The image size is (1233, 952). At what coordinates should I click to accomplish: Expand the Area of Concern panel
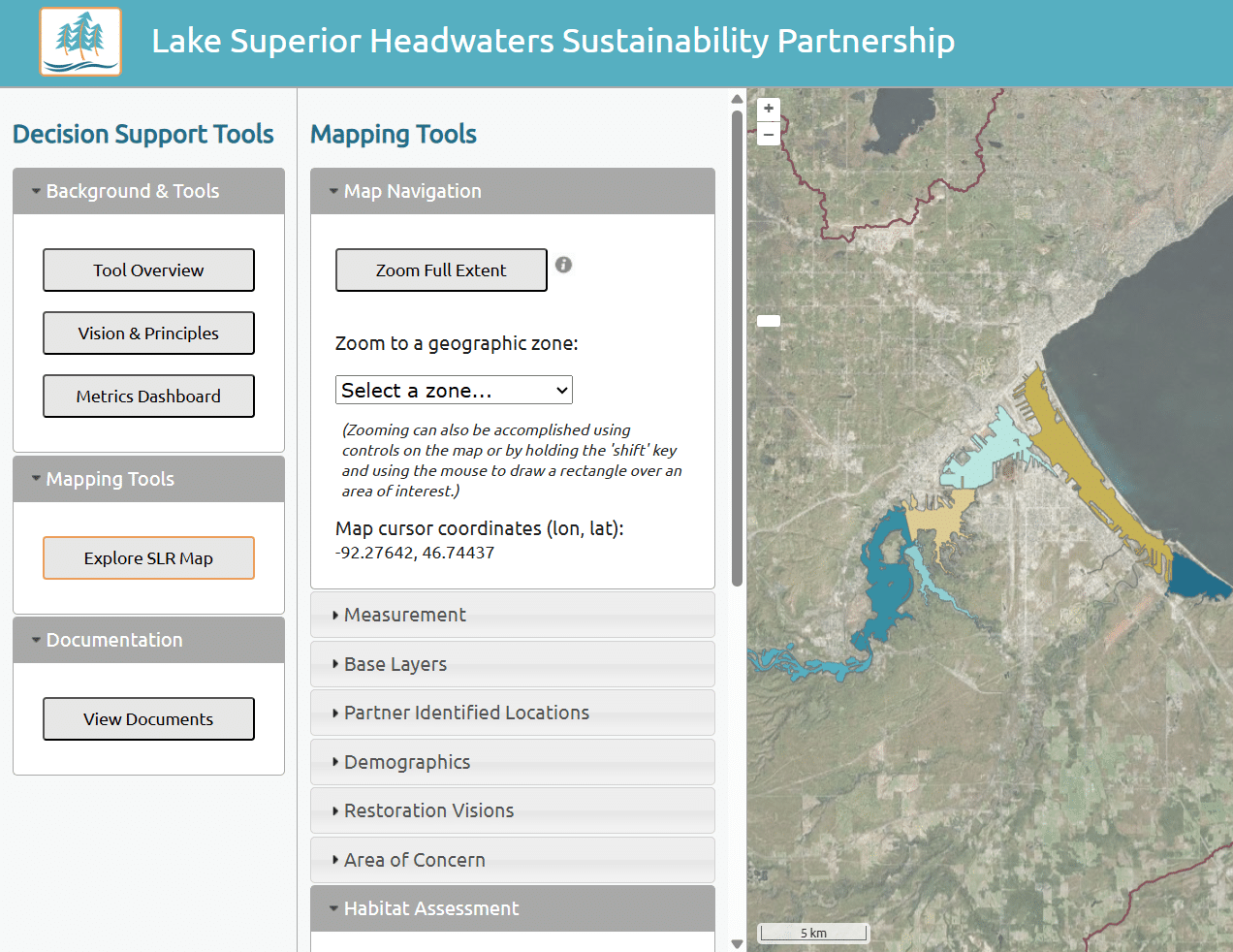tap(513, 860)
